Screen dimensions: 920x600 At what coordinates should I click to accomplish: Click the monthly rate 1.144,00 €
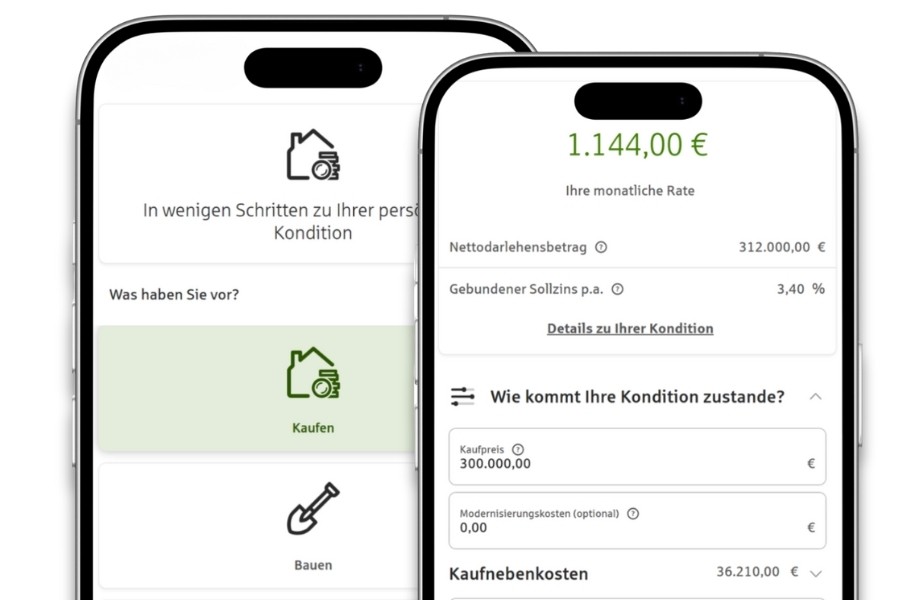click(637, 145)
